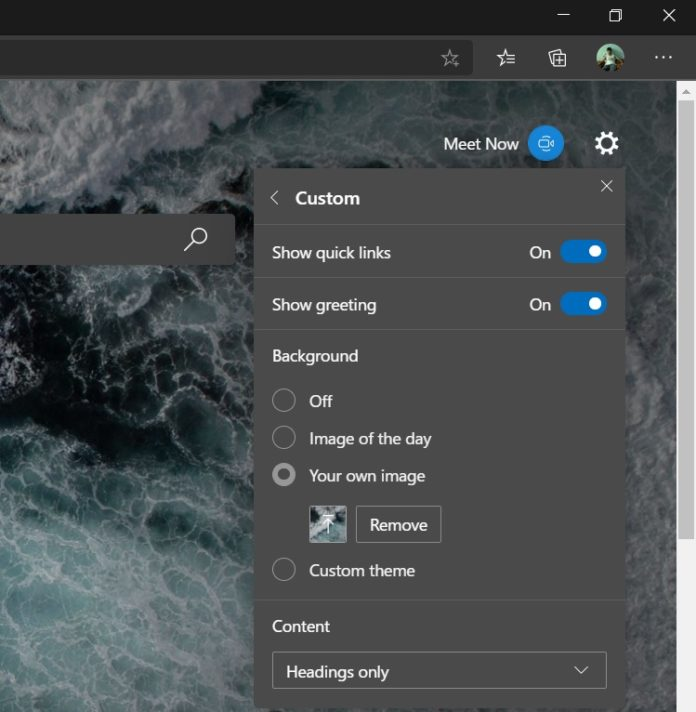
Task: Open page settings gear icon
Action: tap(606, 144)
